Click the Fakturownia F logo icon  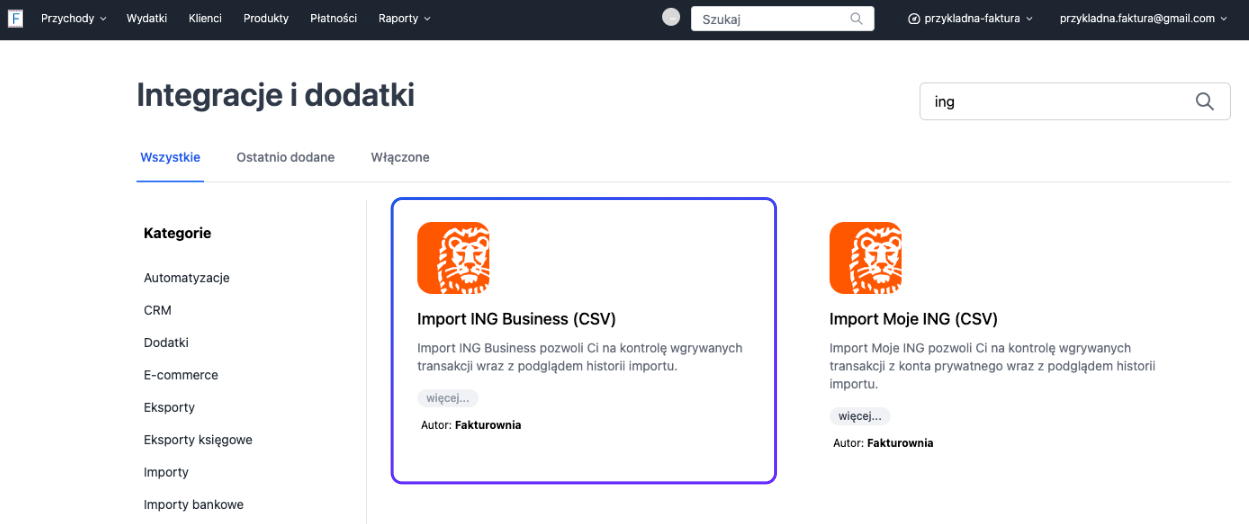tap(16, 18)
